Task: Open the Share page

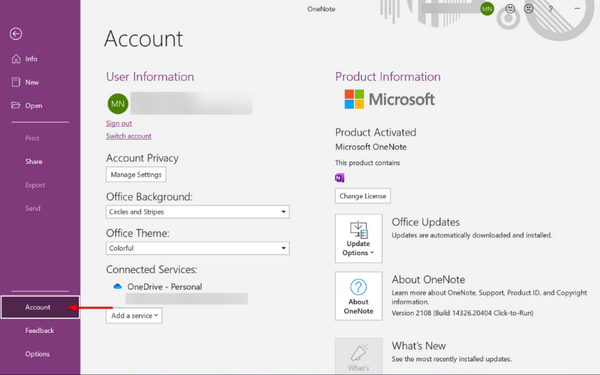Action: click(x=34, y=161)
